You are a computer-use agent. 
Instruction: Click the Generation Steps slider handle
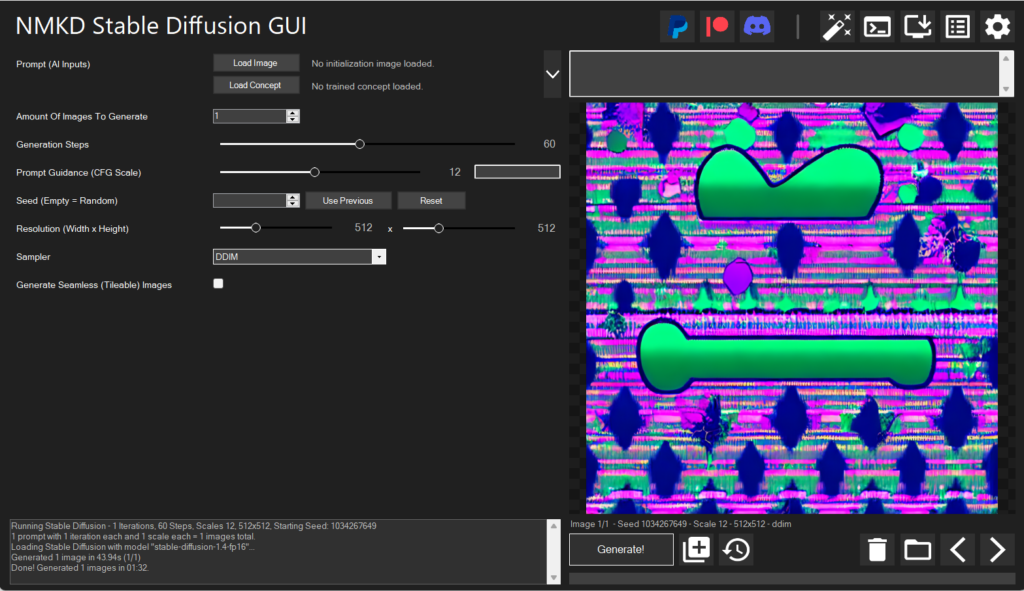(360, 144)
